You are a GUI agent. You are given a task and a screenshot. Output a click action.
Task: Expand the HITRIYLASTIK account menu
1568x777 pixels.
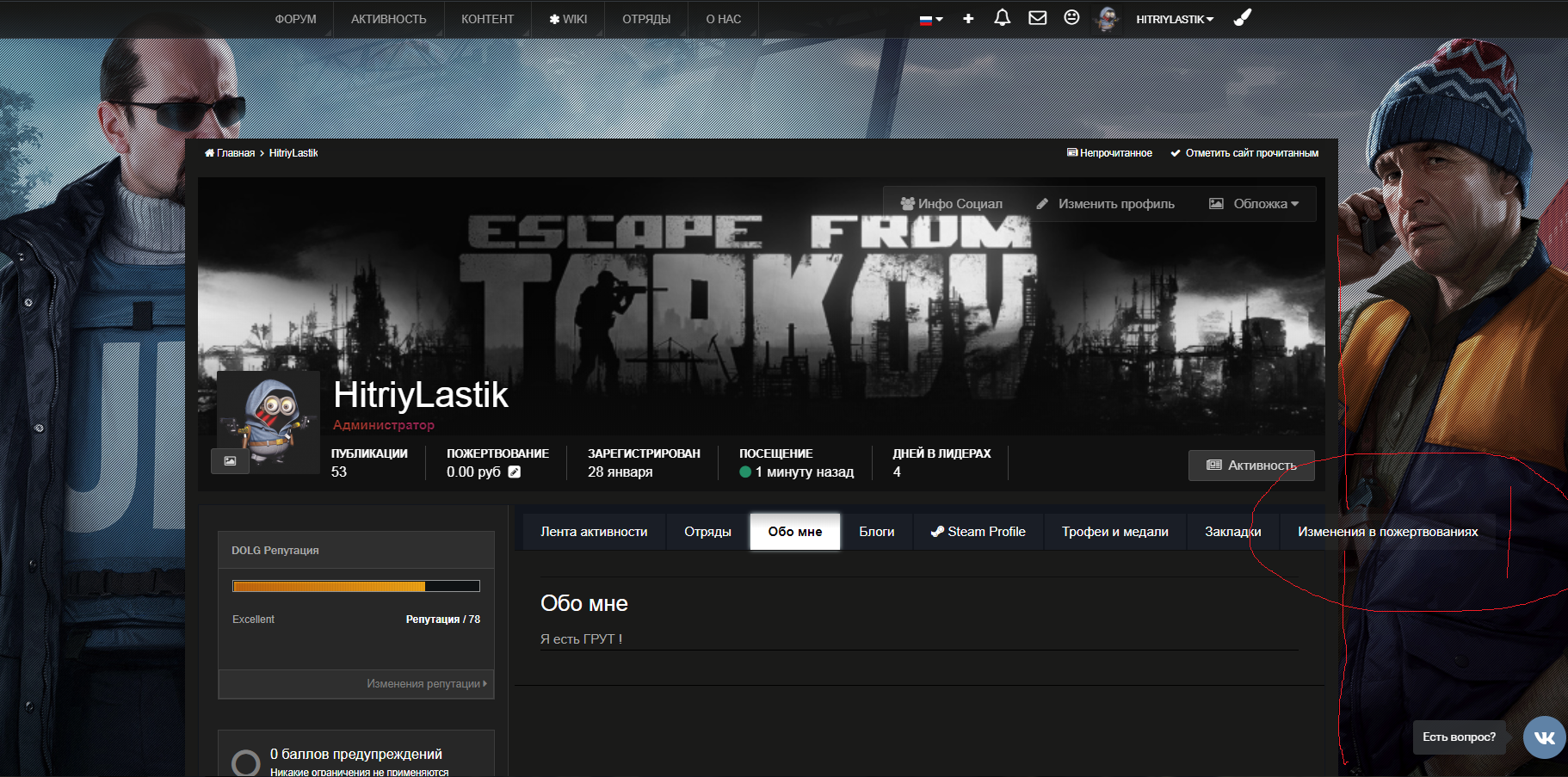1175,19
